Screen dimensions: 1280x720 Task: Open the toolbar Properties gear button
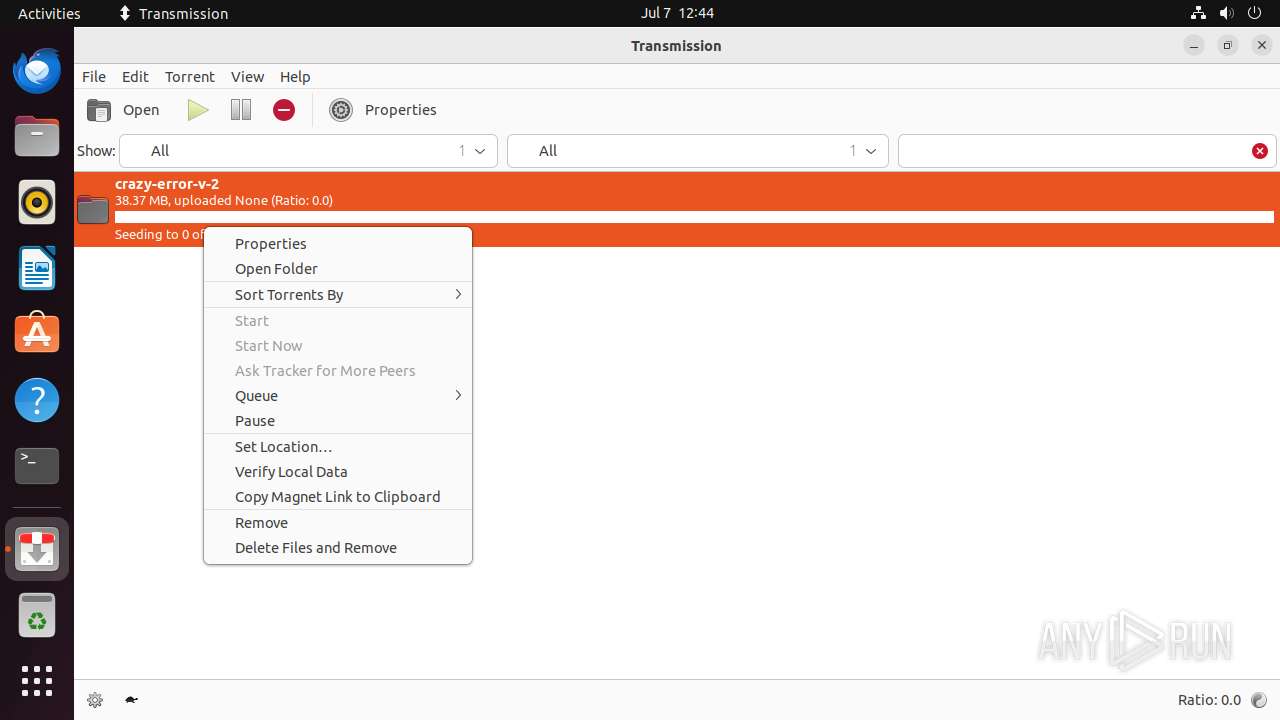pyautogui.click(x=383, y=110)
